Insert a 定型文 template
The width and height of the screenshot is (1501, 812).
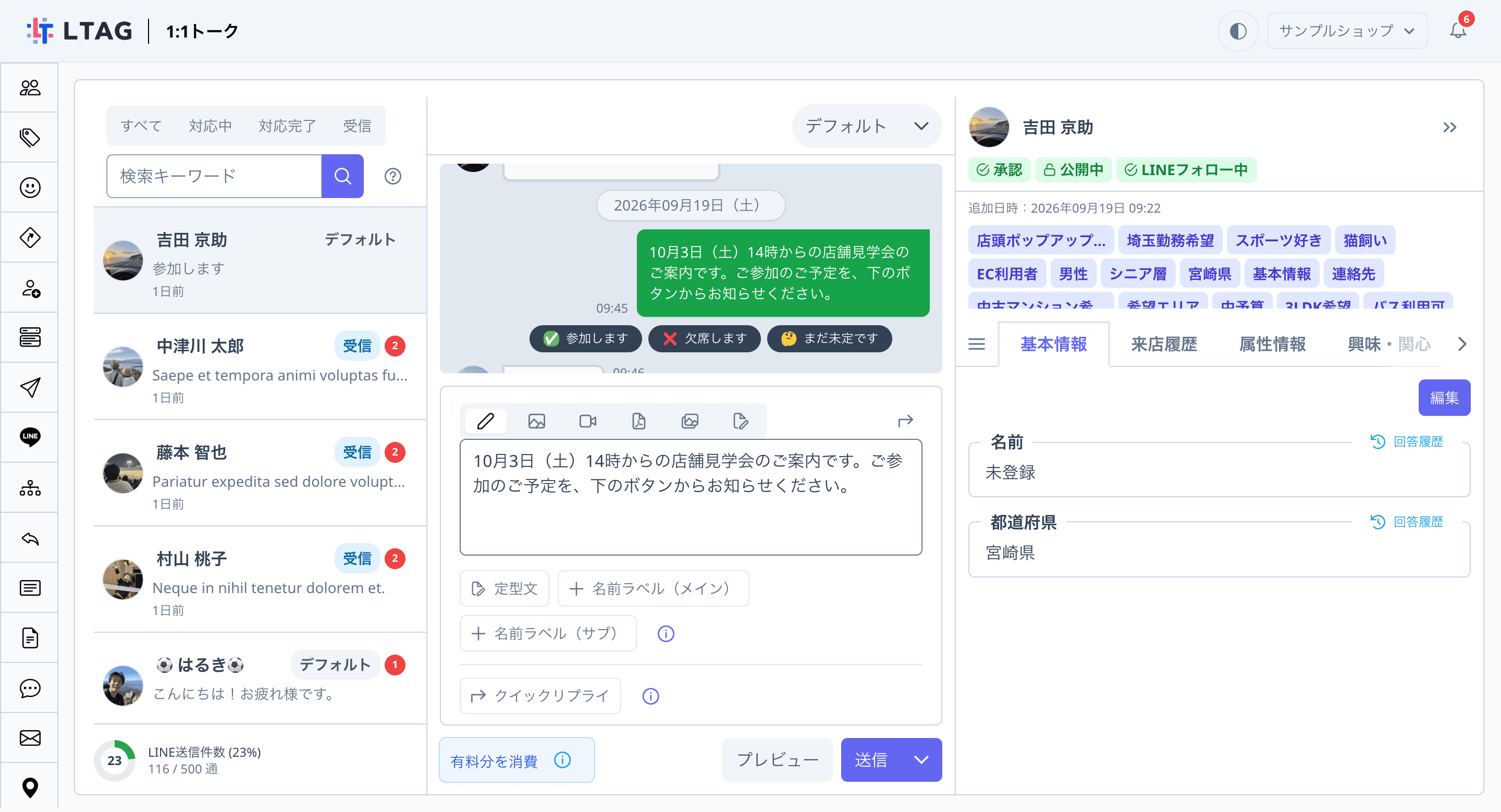tap(504, 589)
